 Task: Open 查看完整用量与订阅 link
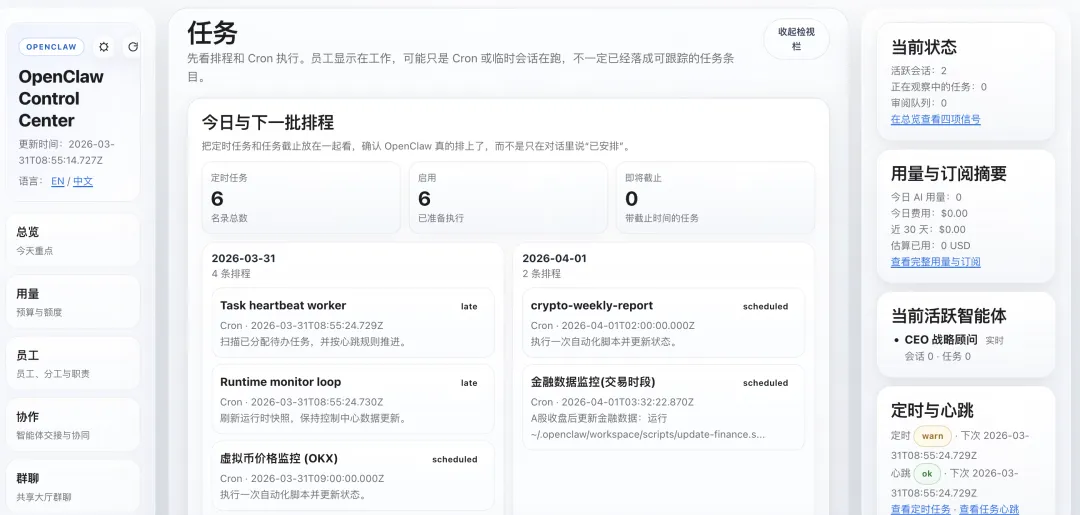coord(935,262)
